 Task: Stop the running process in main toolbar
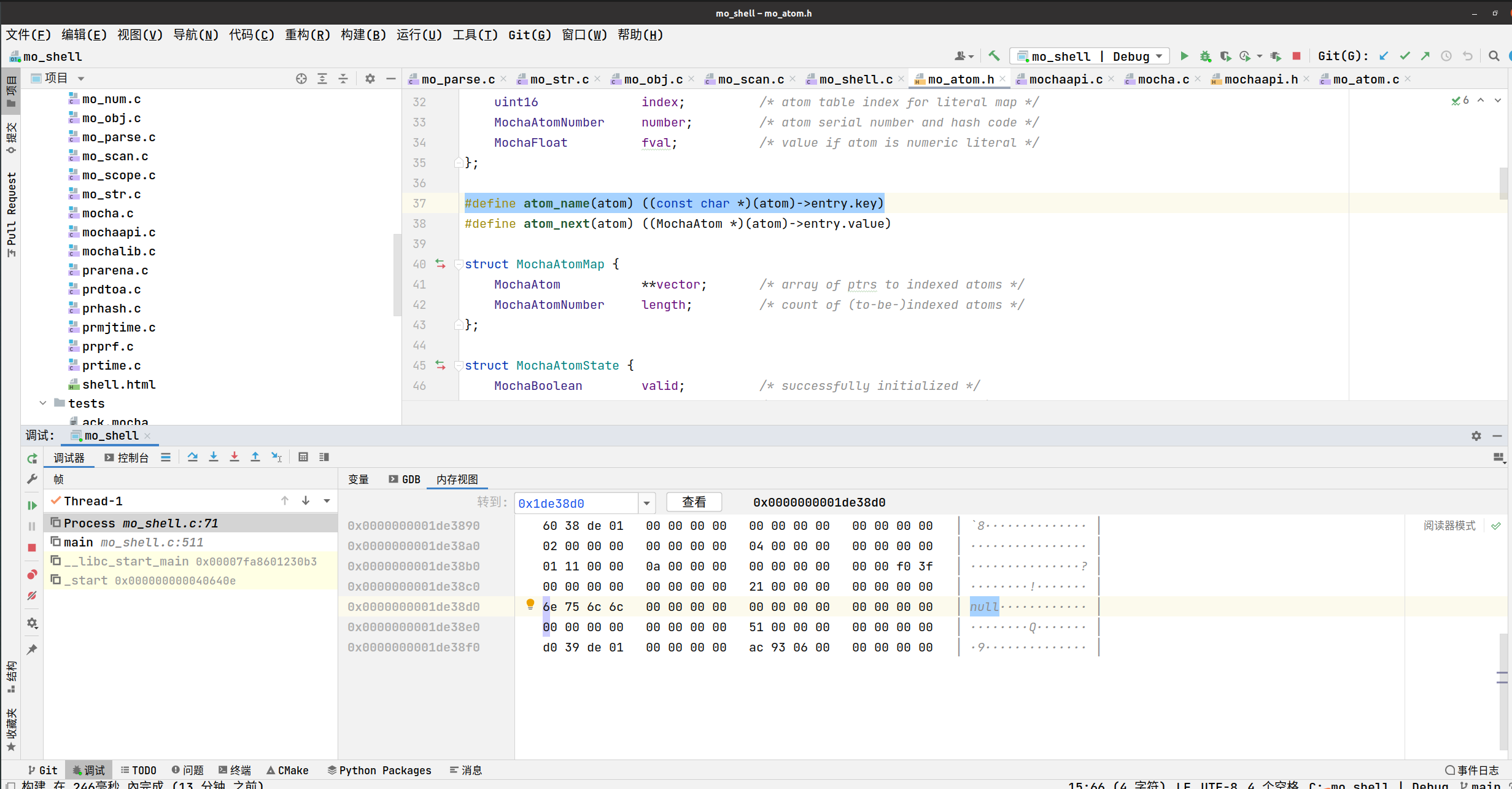click(1297, 56)
